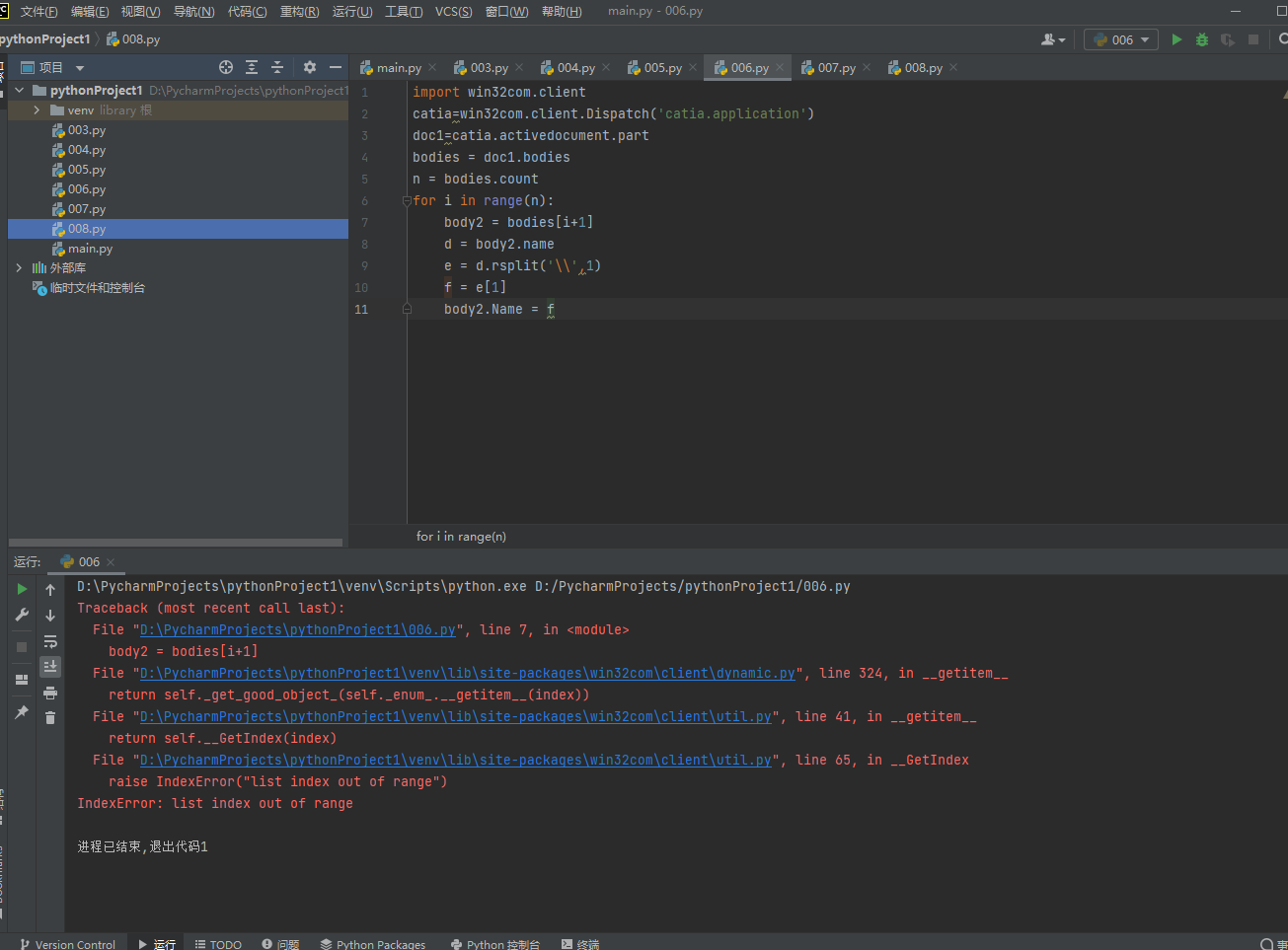Print the console output icon
The height and width of the screenshot is (950, 1288).
coord(50,693)
